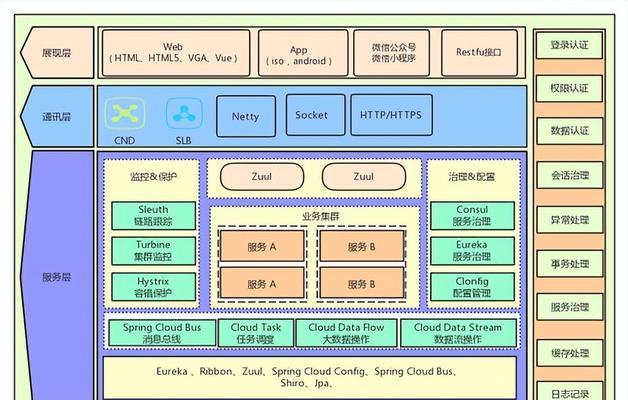628x400 pixels.
Task: Click the Cloud Task 任务调度 box
Action: point(256,333)
